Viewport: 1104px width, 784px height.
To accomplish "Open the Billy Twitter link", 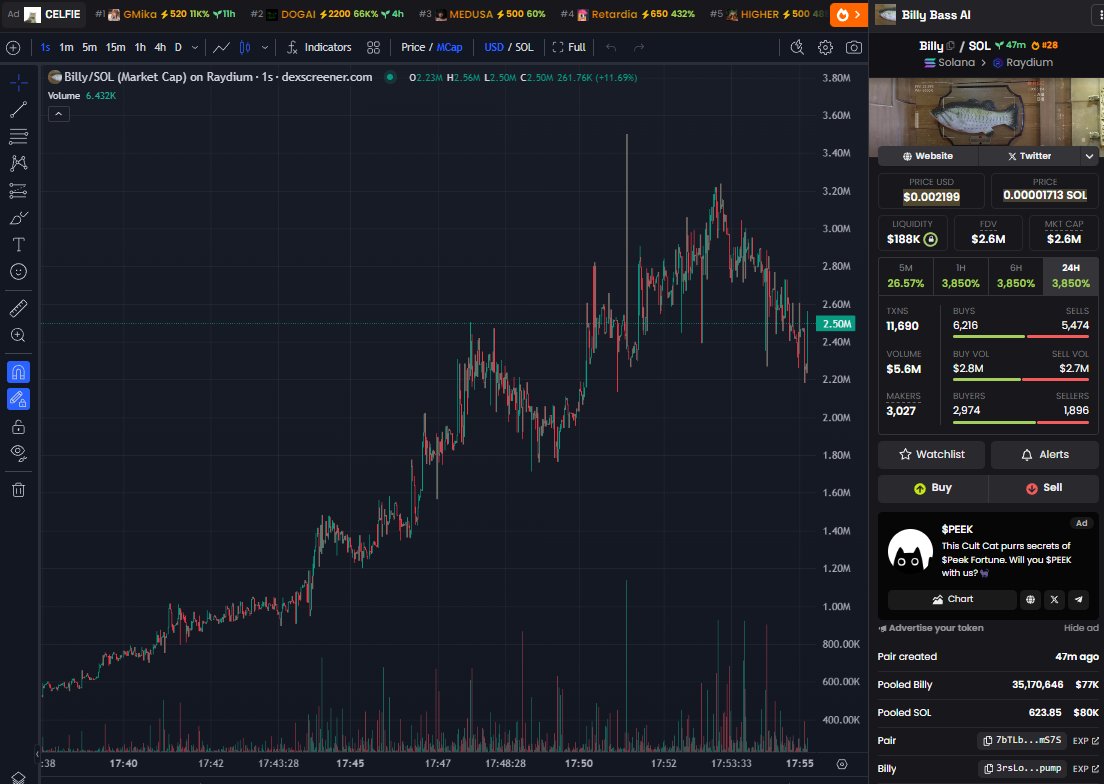I will [1029, 156].
